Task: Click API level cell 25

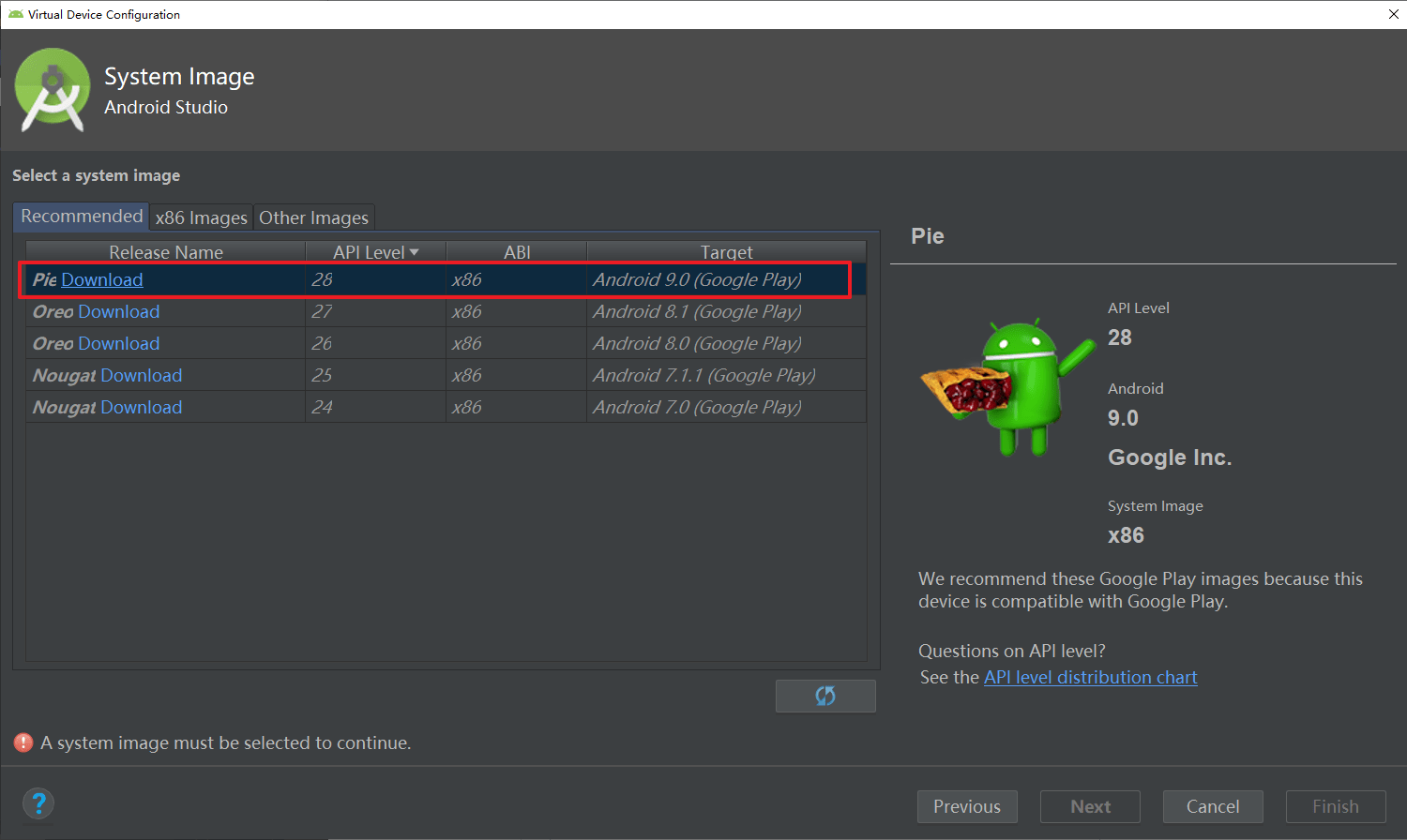Action: (376, 375)
